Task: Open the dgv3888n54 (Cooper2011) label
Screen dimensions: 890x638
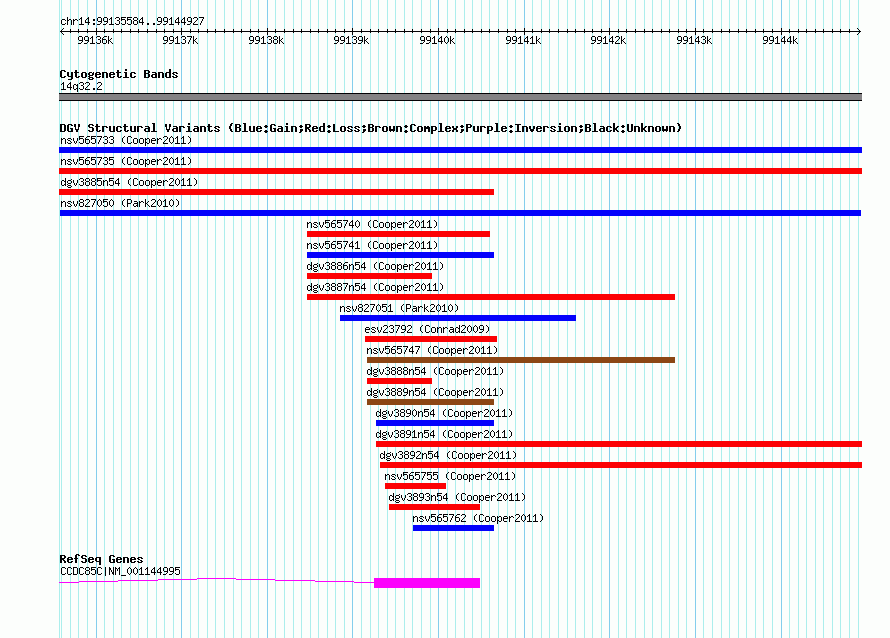Action: [435, 371]
